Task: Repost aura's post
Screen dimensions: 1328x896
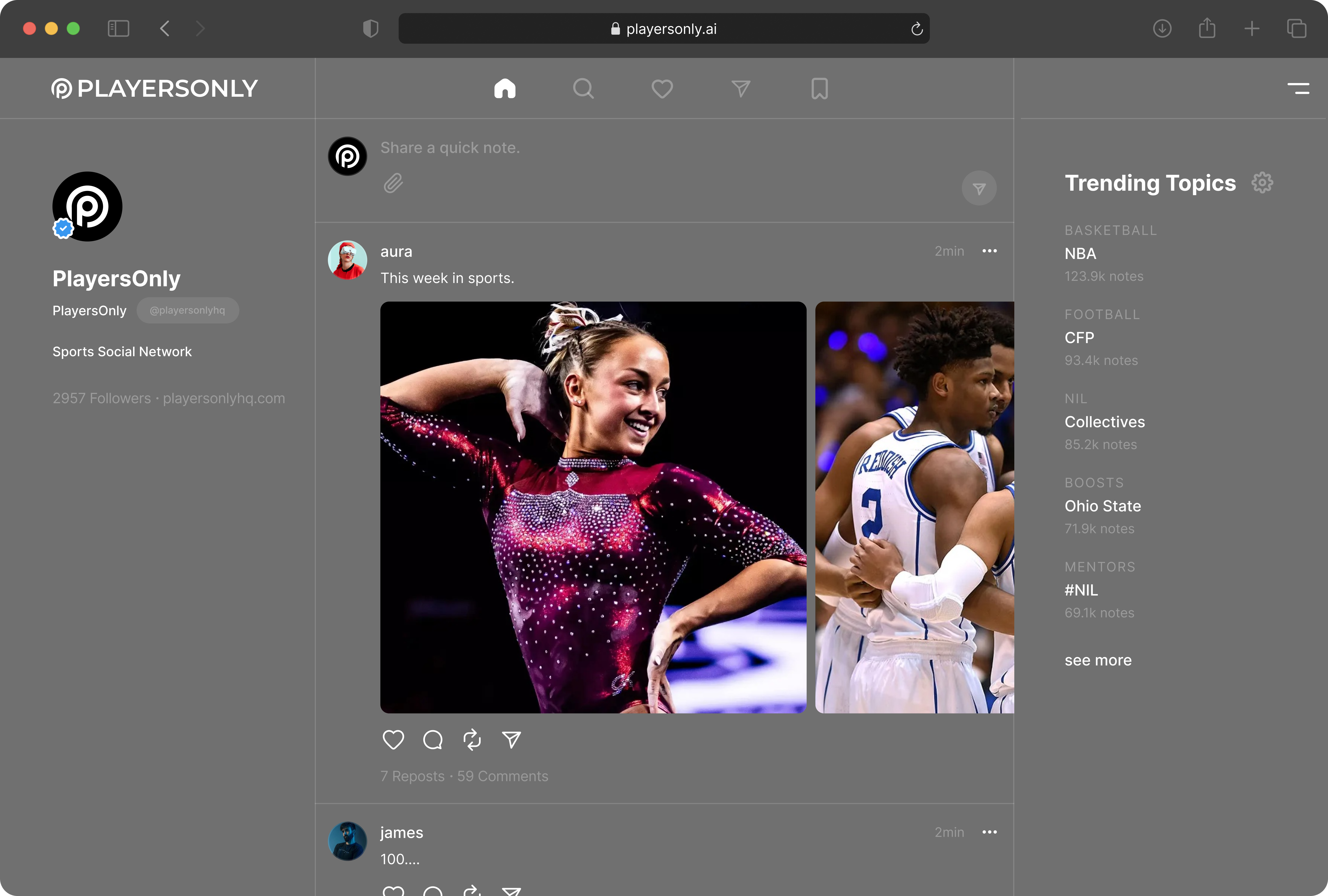Action: [x=472, y=739]
